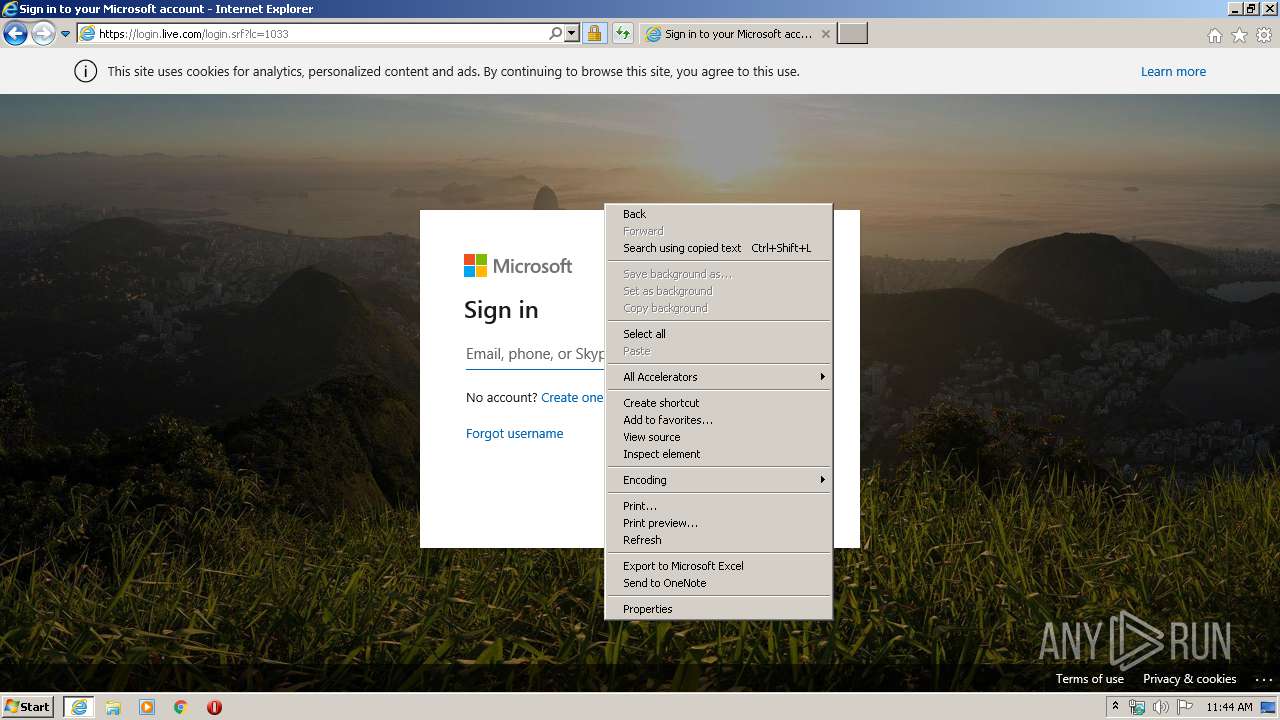Open the Terms of use link
Screen dimensions: 1280x720
coord(1090,679)
